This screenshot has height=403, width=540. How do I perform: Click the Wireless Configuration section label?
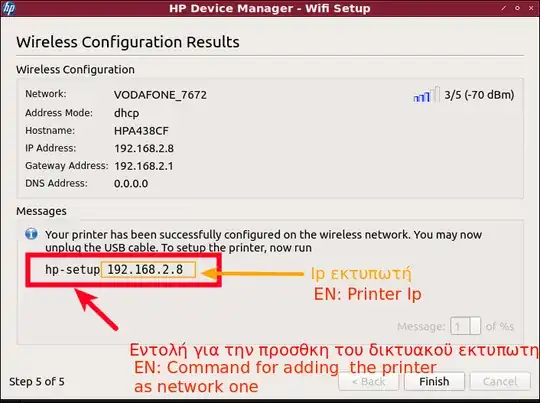point(75,70)
